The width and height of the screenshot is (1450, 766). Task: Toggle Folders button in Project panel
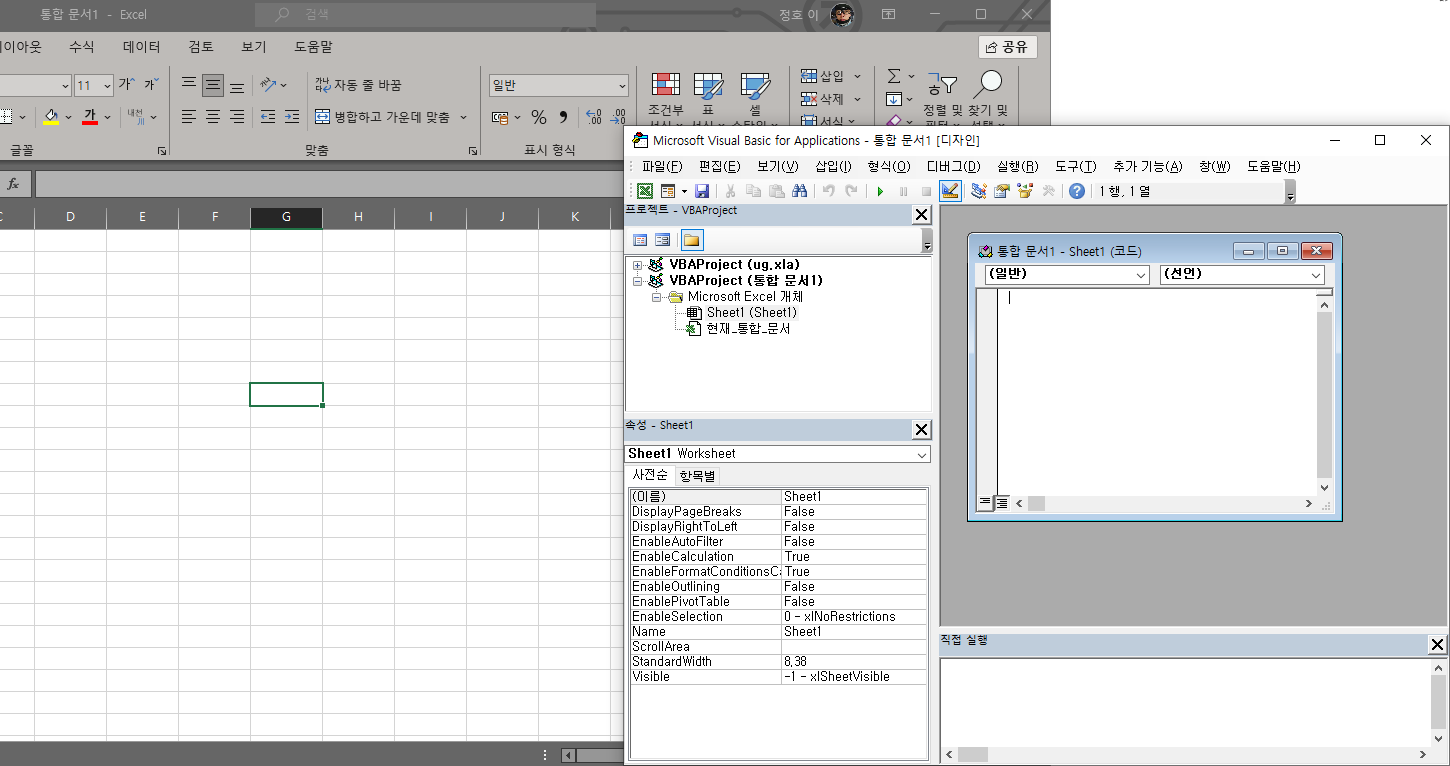[x=692, y=240]
